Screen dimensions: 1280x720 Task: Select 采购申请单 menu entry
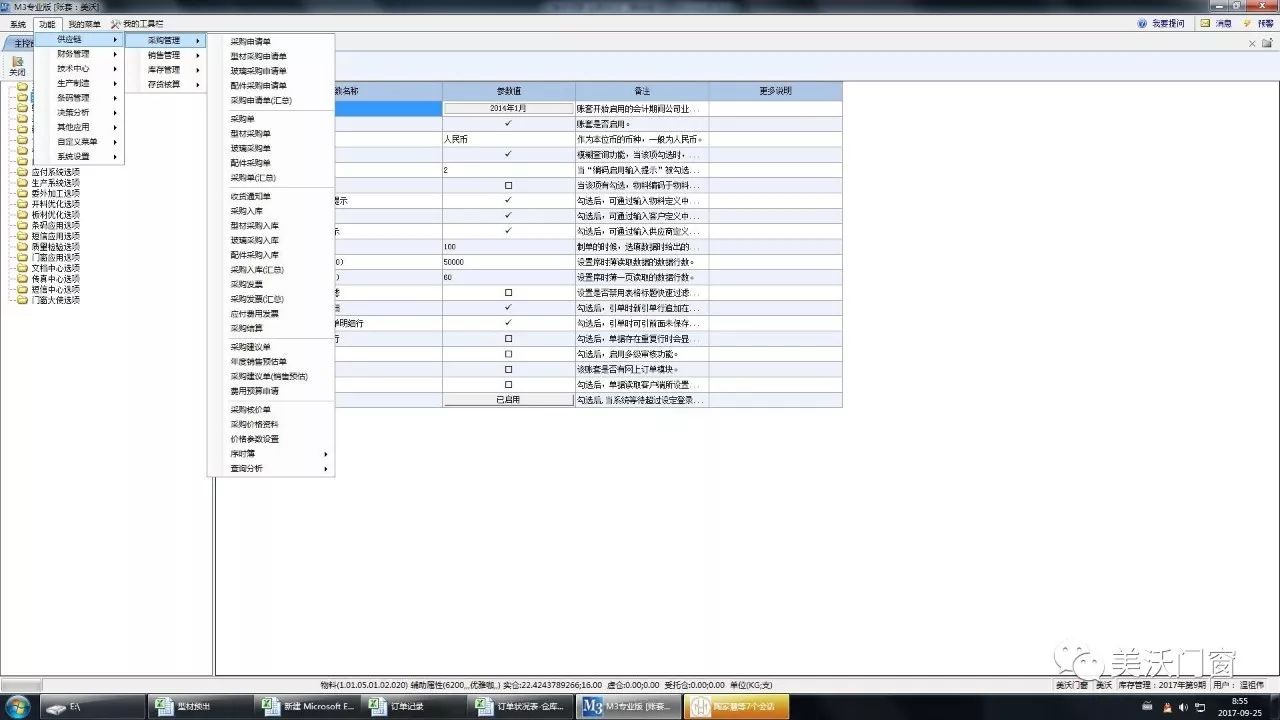coord(250,42)
